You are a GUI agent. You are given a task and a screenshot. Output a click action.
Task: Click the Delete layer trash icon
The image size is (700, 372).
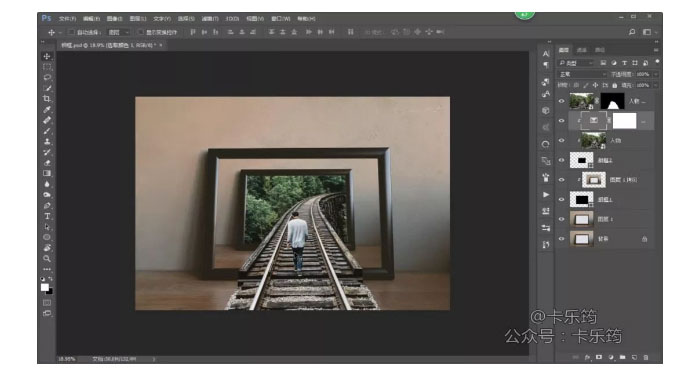pyautogui.click(x=646, y=357)
